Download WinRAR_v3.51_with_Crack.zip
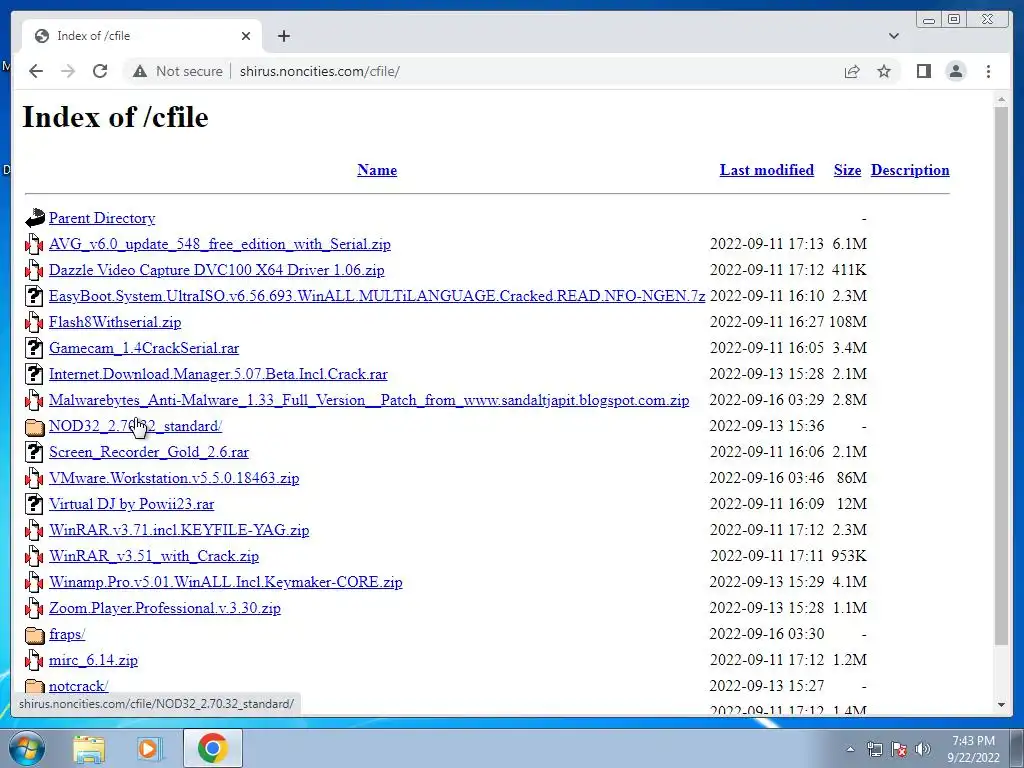1024x768 pixels. coord(153,556)
